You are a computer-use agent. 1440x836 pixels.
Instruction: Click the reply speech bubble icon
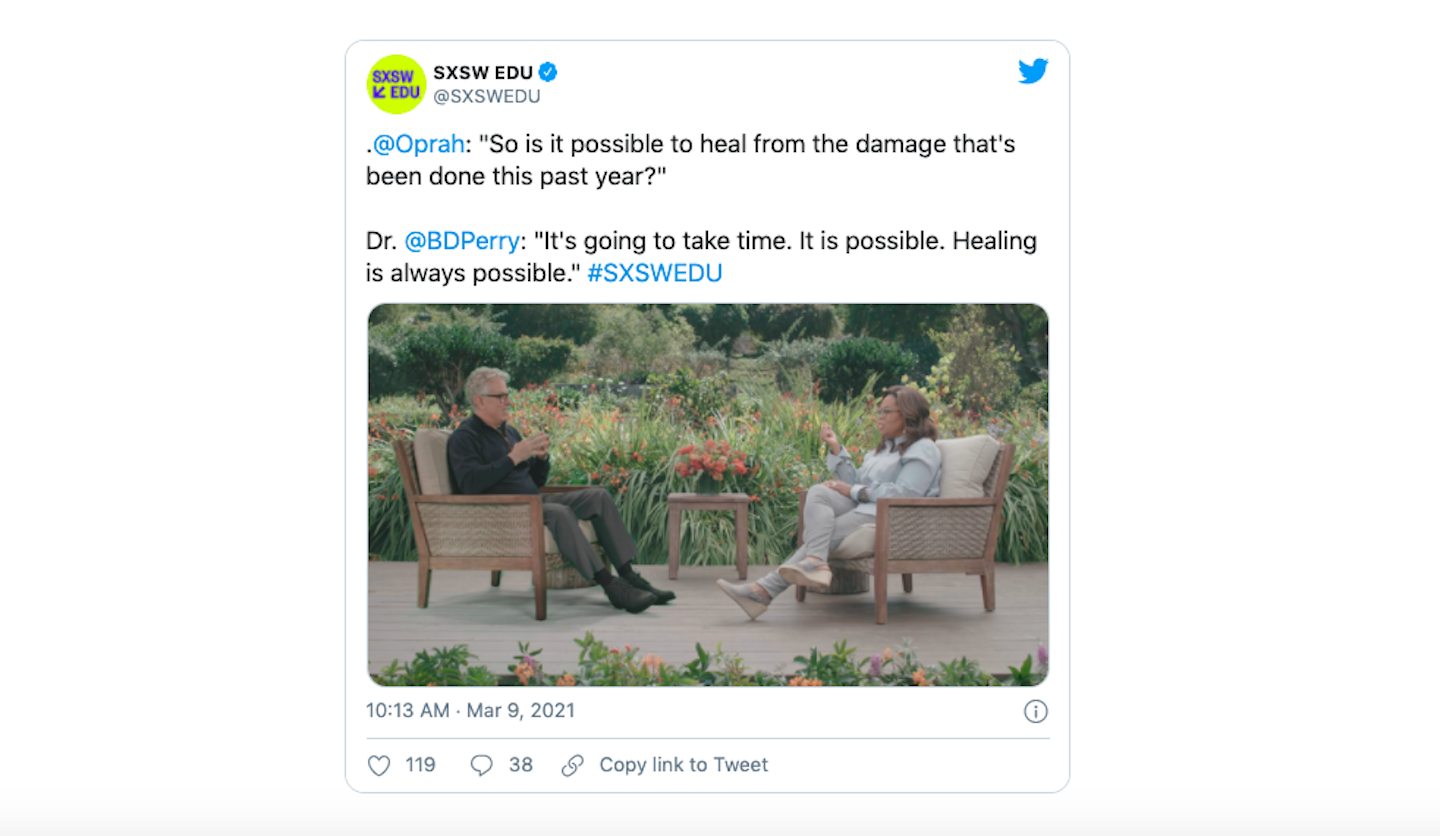pyautogui.click(x=482, y=766)
